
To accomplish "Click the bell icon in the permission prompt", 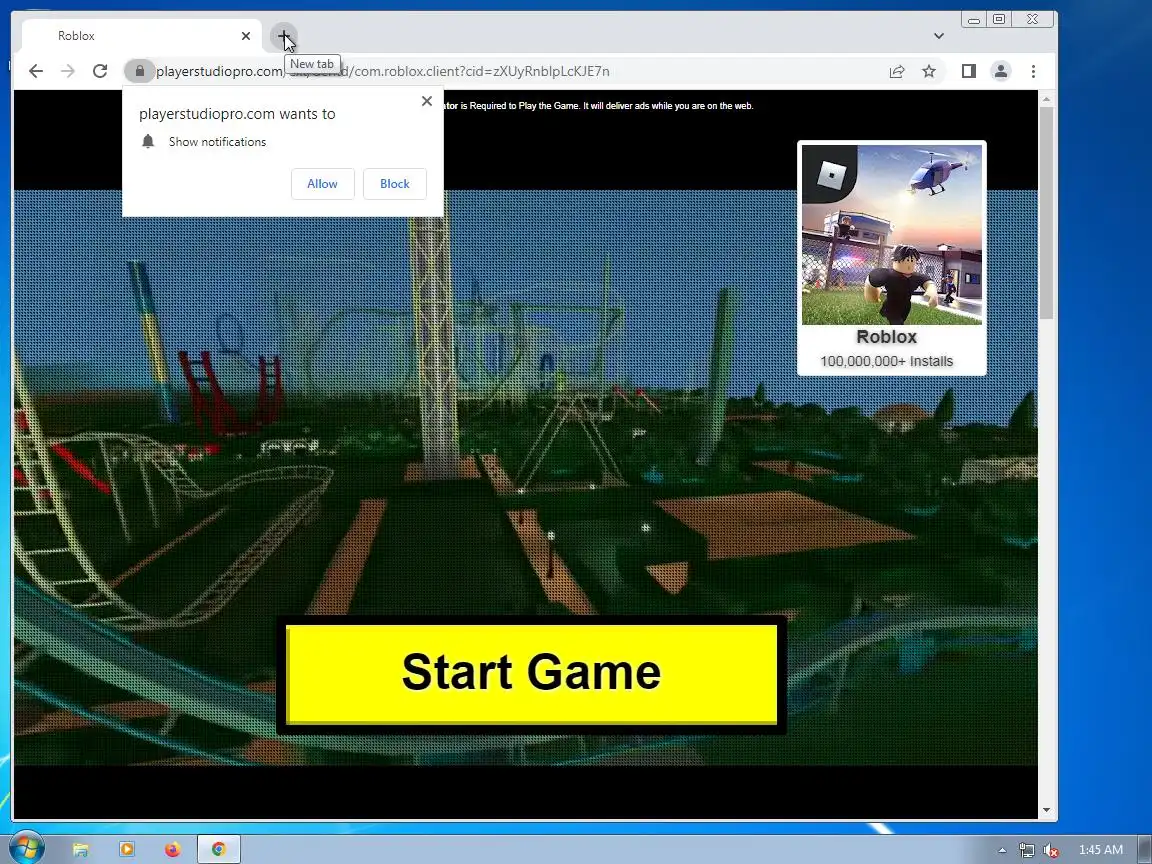I will click(148, 142).
